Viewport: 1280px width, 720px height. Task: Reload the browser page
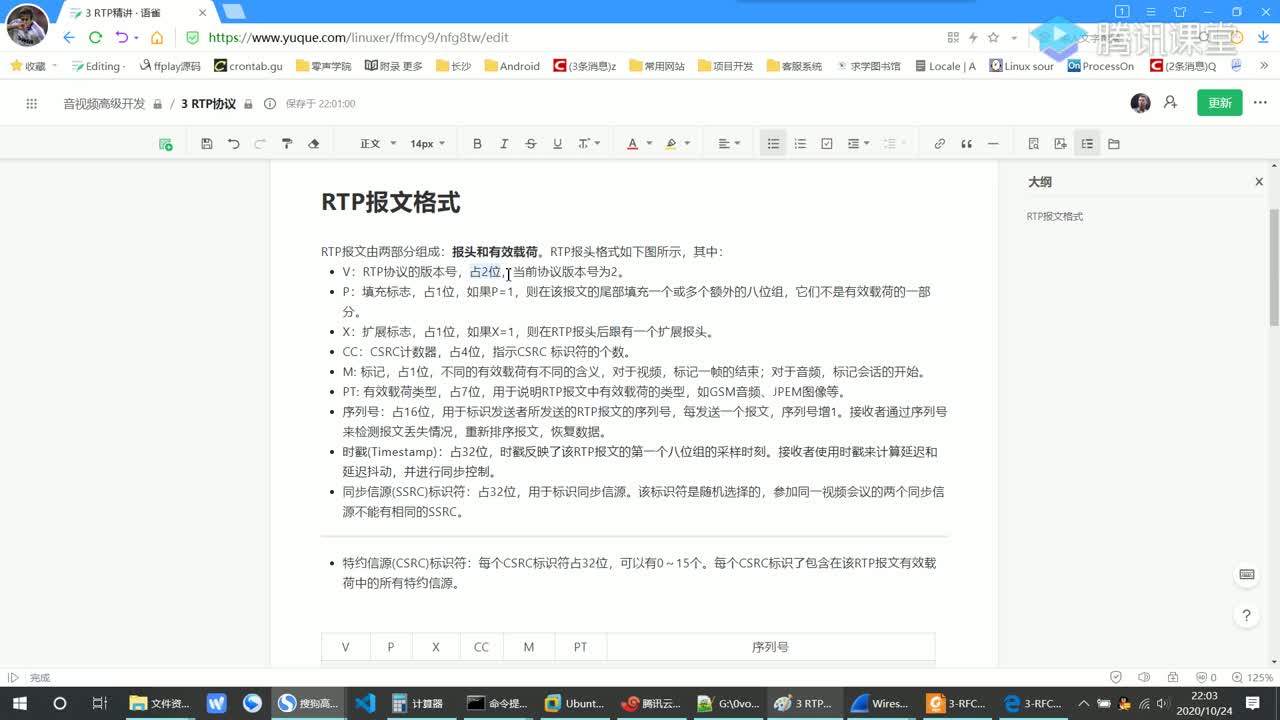95,37
